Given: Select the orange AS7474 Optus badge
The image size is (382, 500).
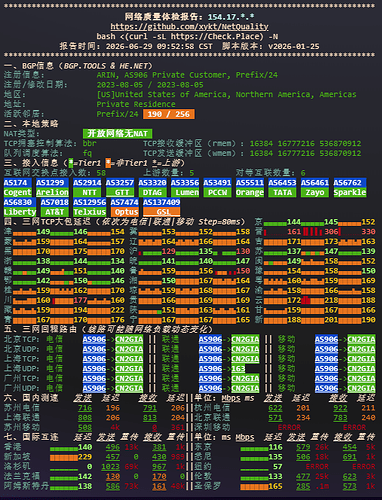Looking at the screenshot, I should [x=124, y=207].
